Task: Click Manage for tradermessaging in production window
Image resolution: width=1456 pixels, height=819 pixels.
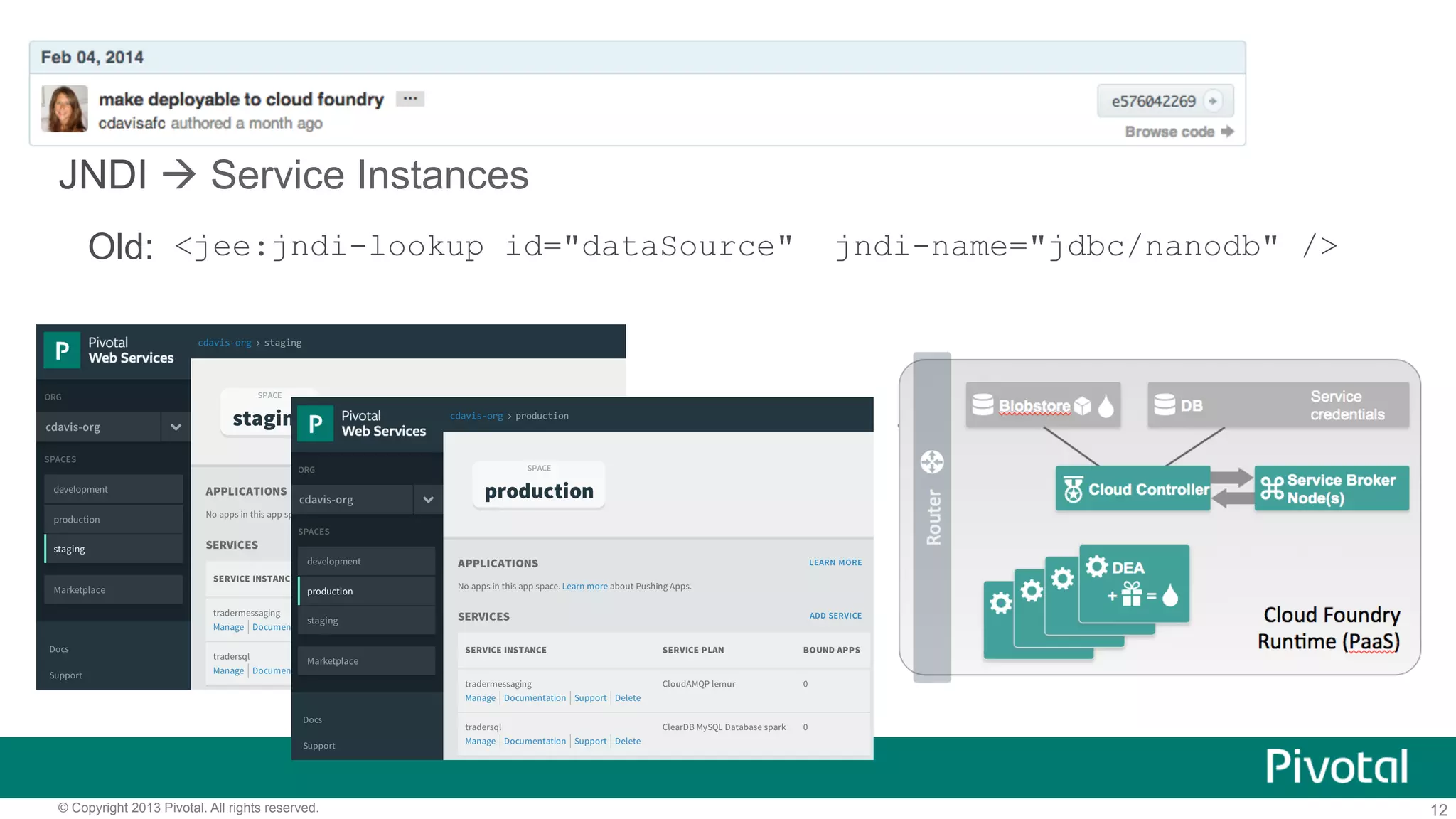Action: [x=480, y=698]
